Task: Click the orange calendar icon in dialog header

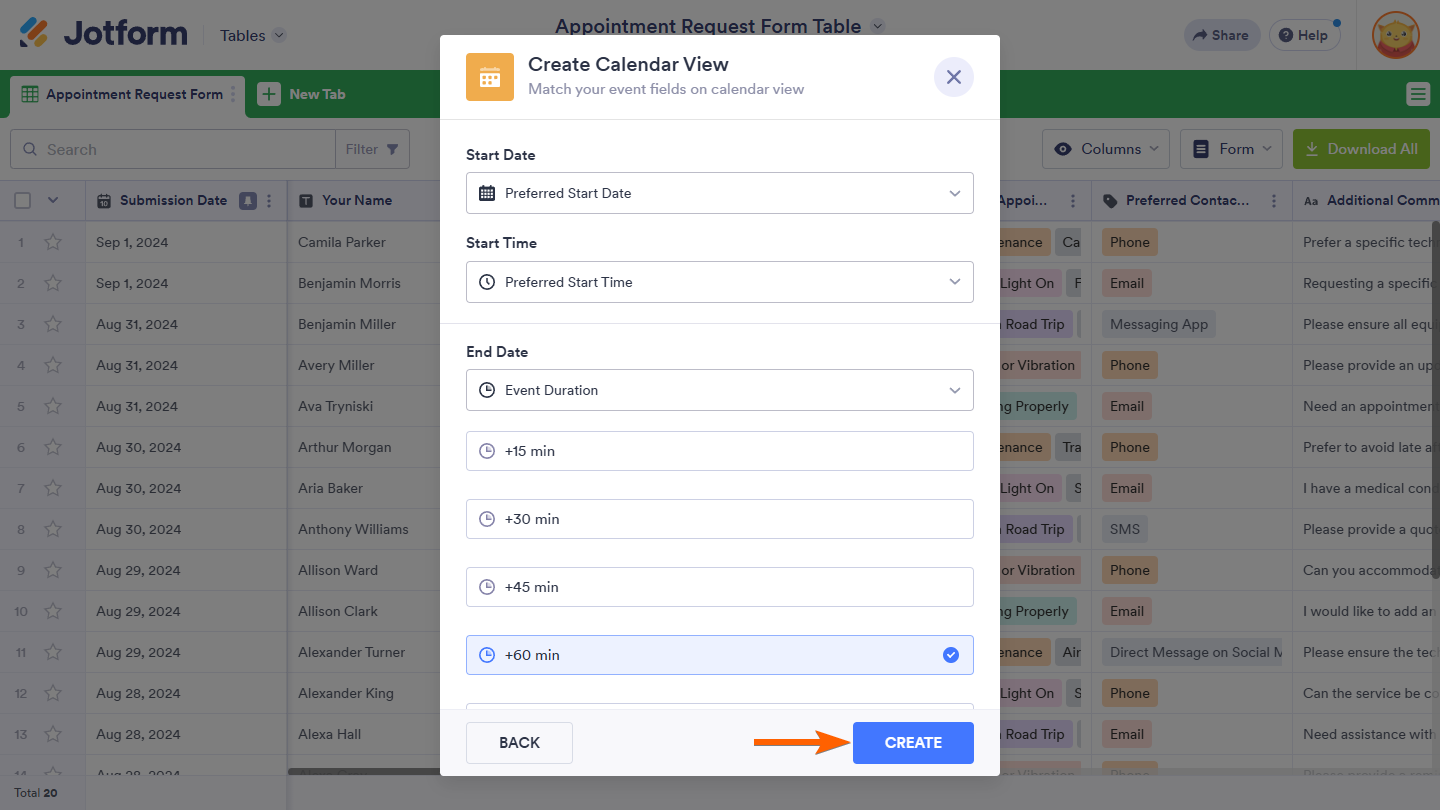Action: (x=489, y=77)
